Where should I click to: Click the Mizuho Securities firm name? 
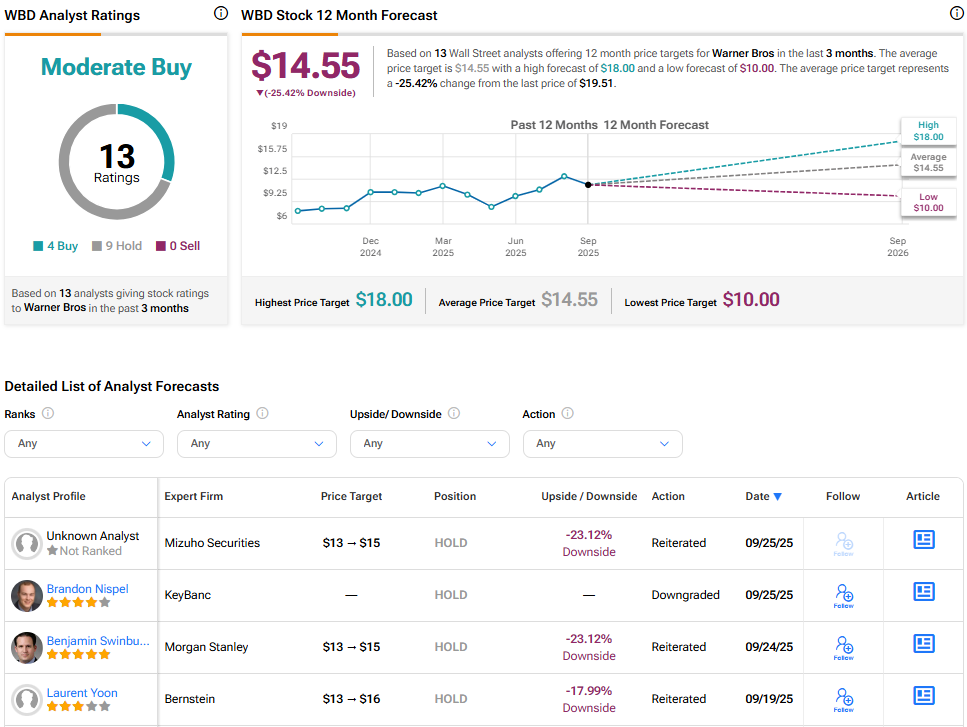click(x=212, y=543)
